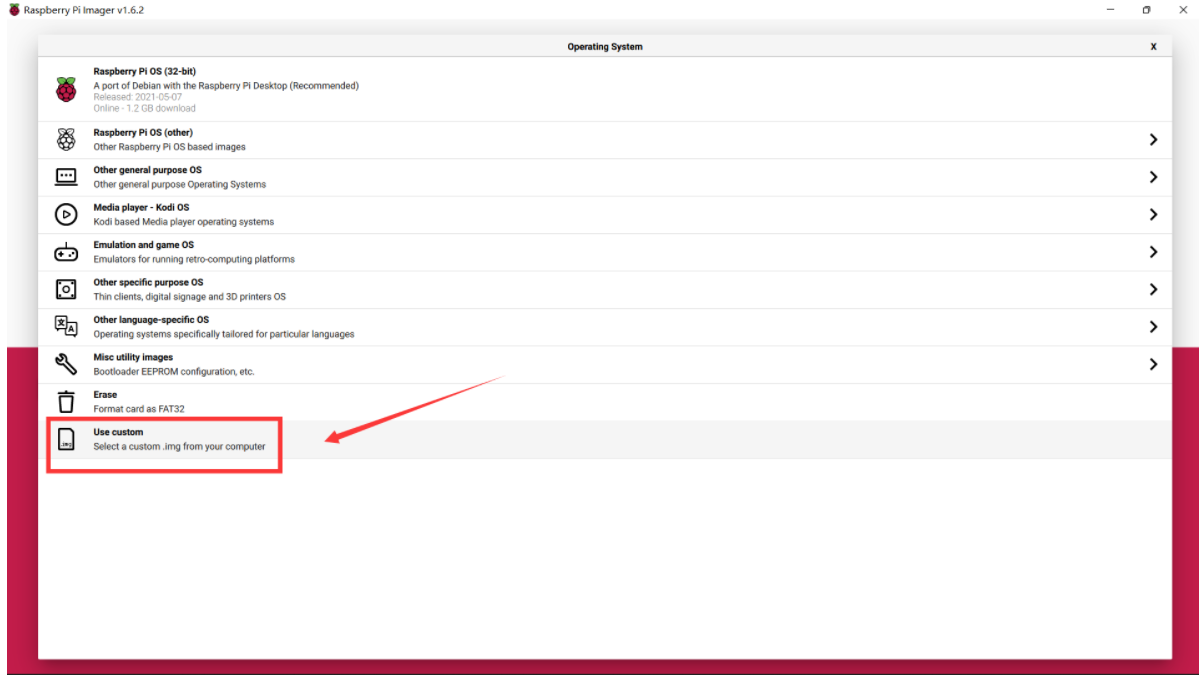Expand Raspberry Pi OS (other) with its chevron
Viewport: 1199px width, 675px height.
click(1153, 139)
